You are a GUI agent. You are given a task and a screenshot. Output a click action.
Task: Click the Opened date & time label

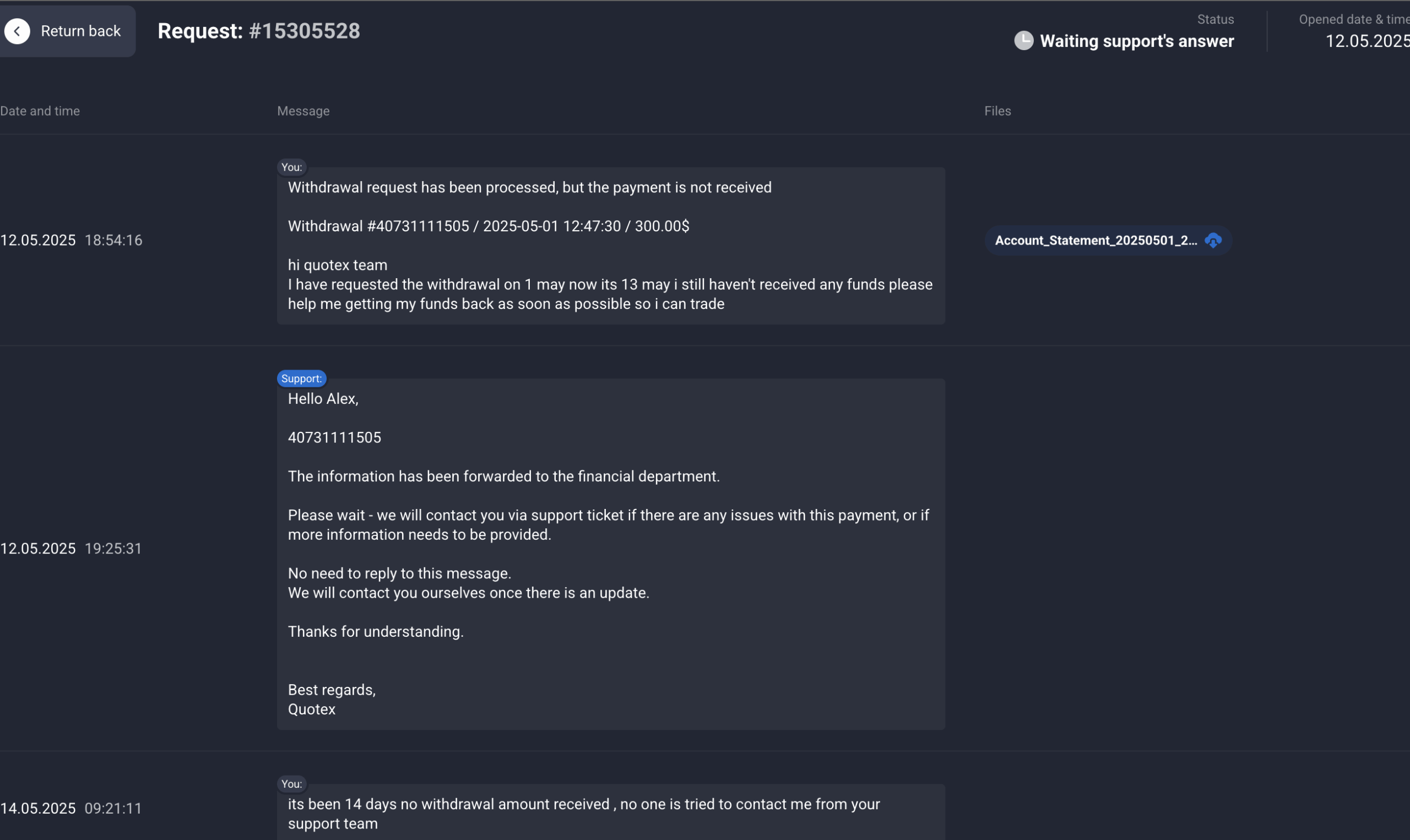pyautogui.click(x=1353, y=20)
